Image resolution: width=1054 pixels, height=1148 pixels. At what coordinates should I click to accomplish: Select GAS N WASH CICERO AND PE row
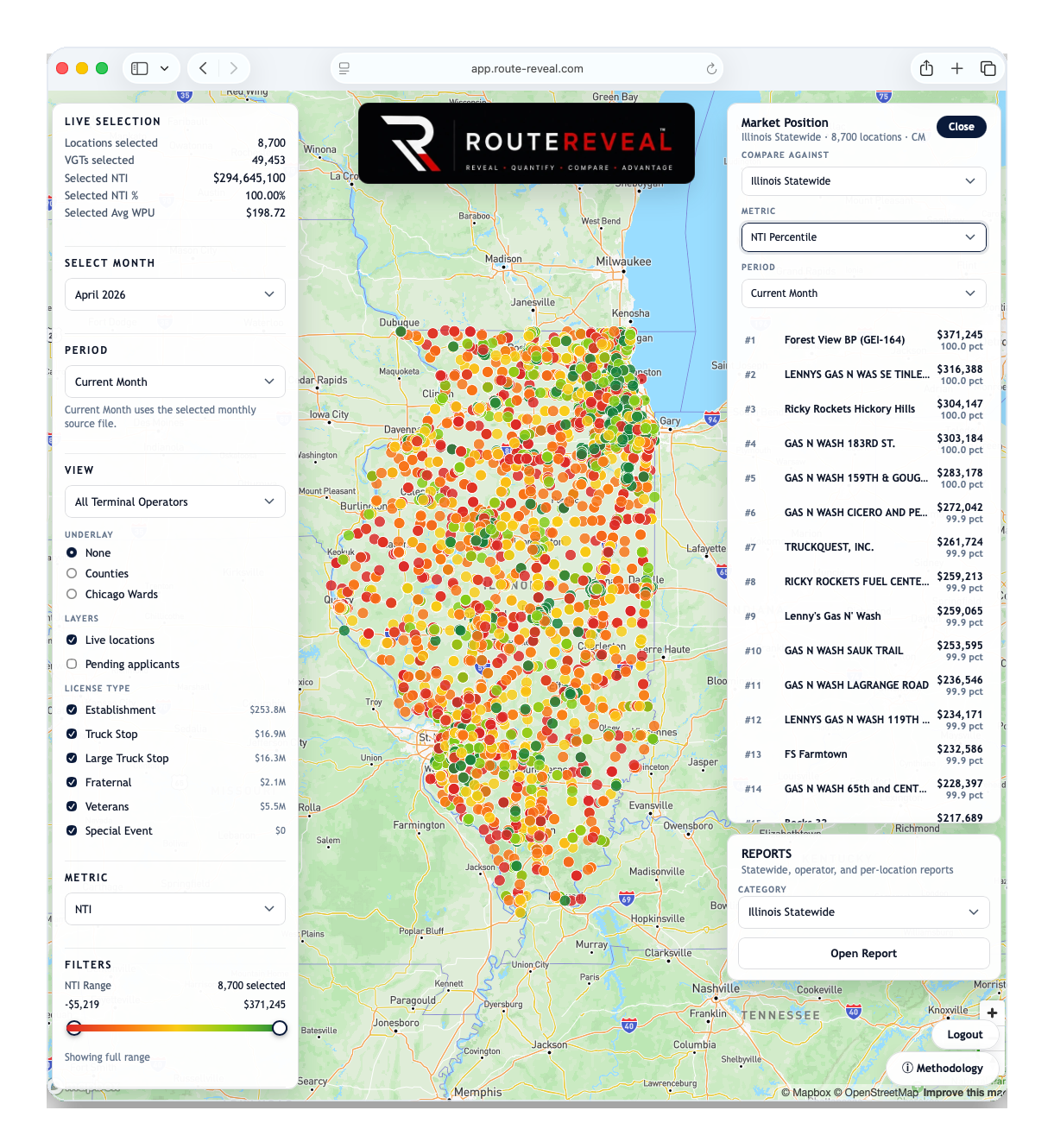[x=863, y=513]
